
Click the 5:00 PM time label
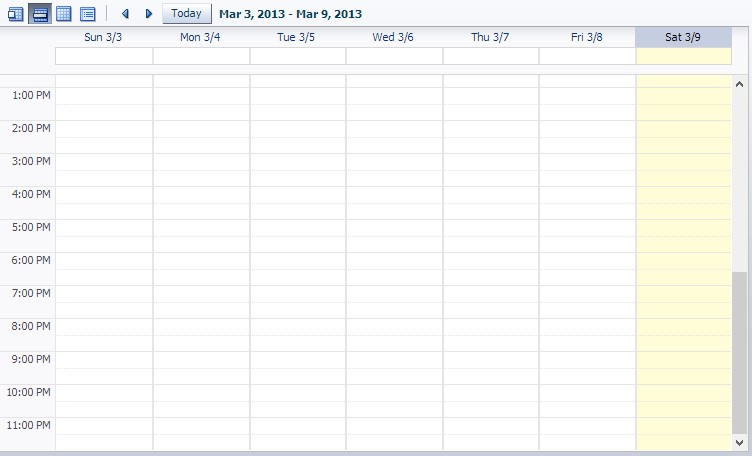click(x=31, y=227)
